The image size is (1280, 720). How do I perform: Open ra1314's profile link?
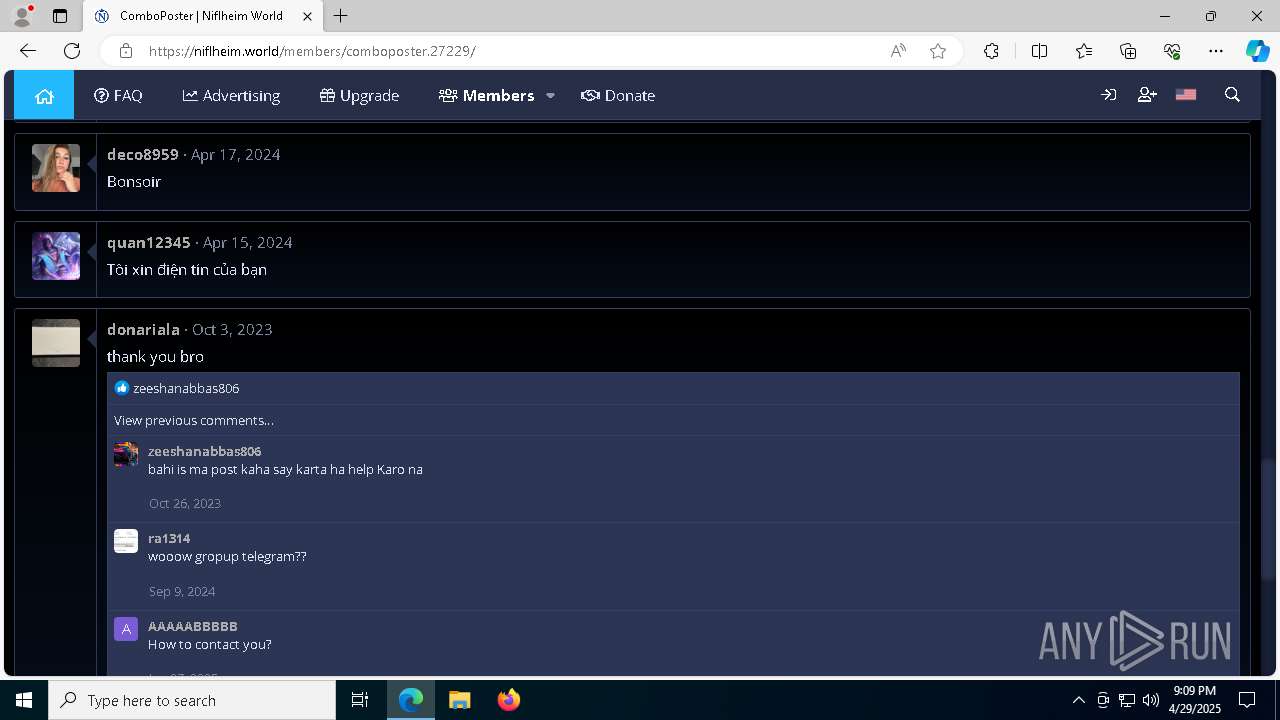click(x=169, y=538)
